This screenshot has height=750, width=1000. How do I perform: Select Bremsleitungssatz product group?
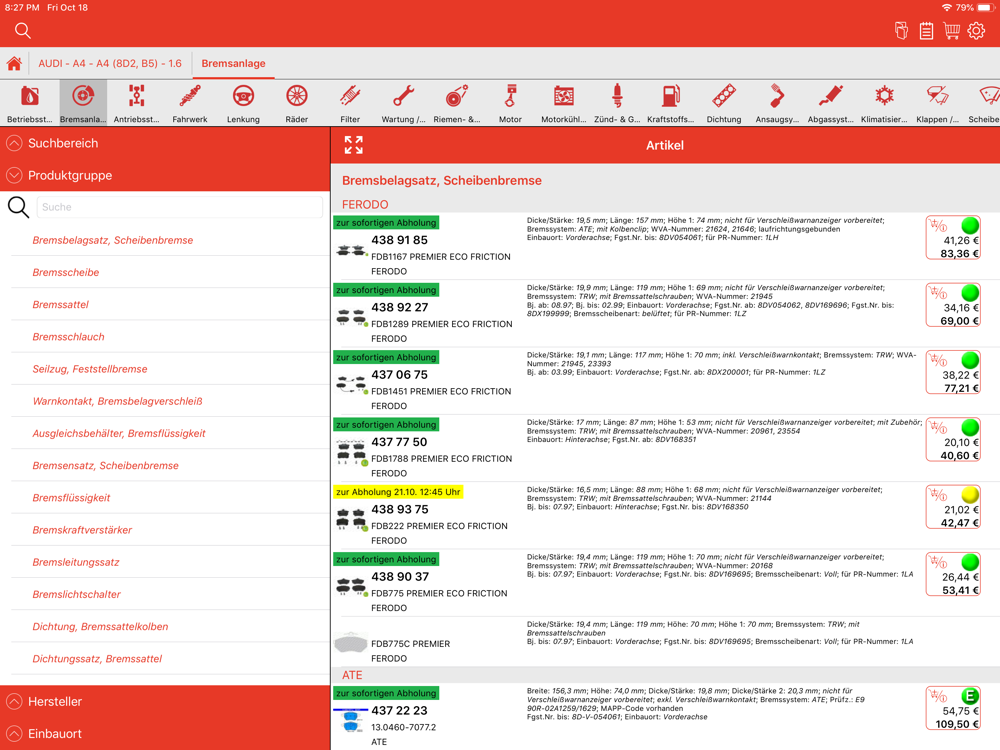point(76,562)
